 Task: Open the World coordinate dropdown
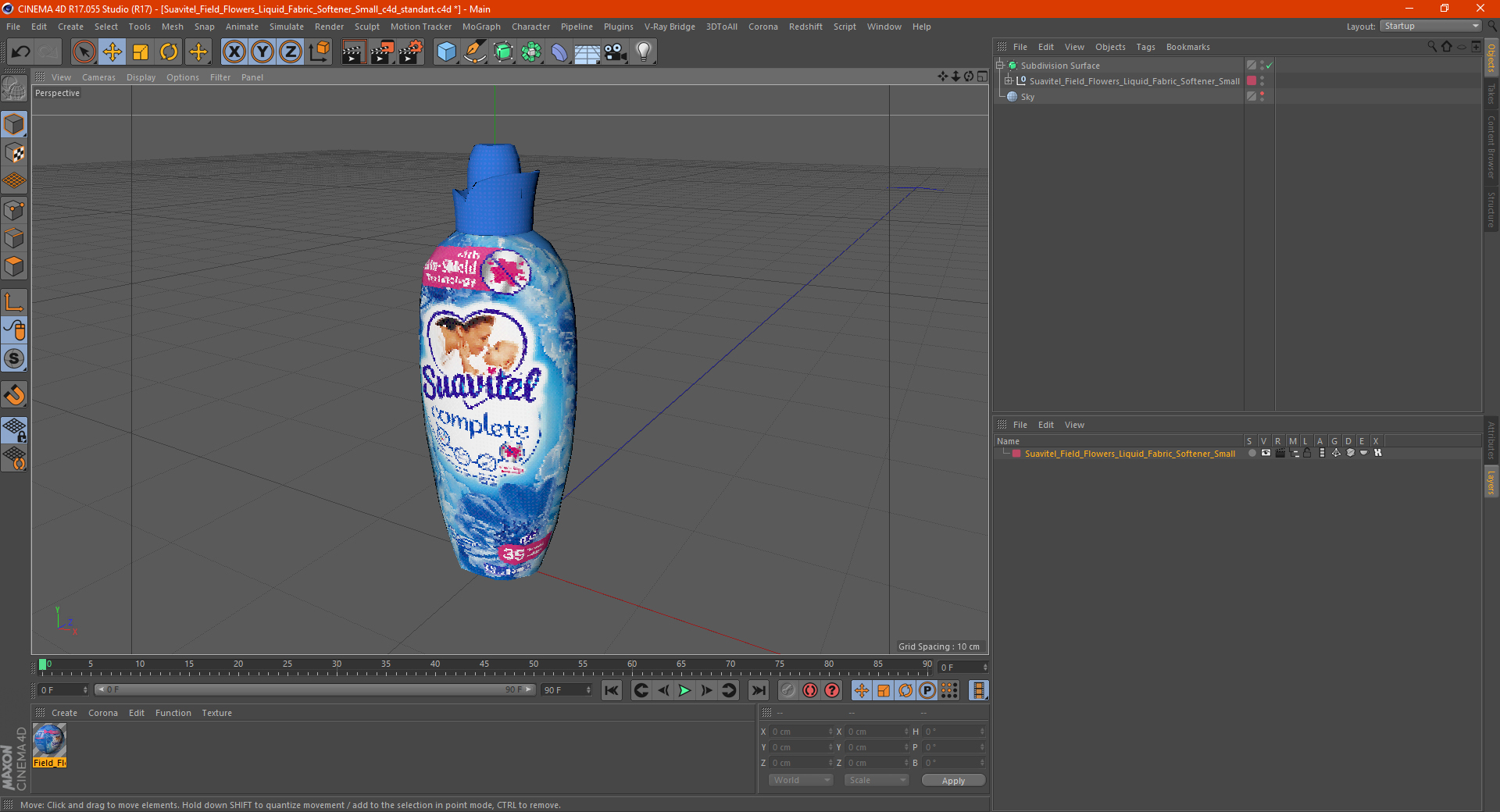pos(801,780)
